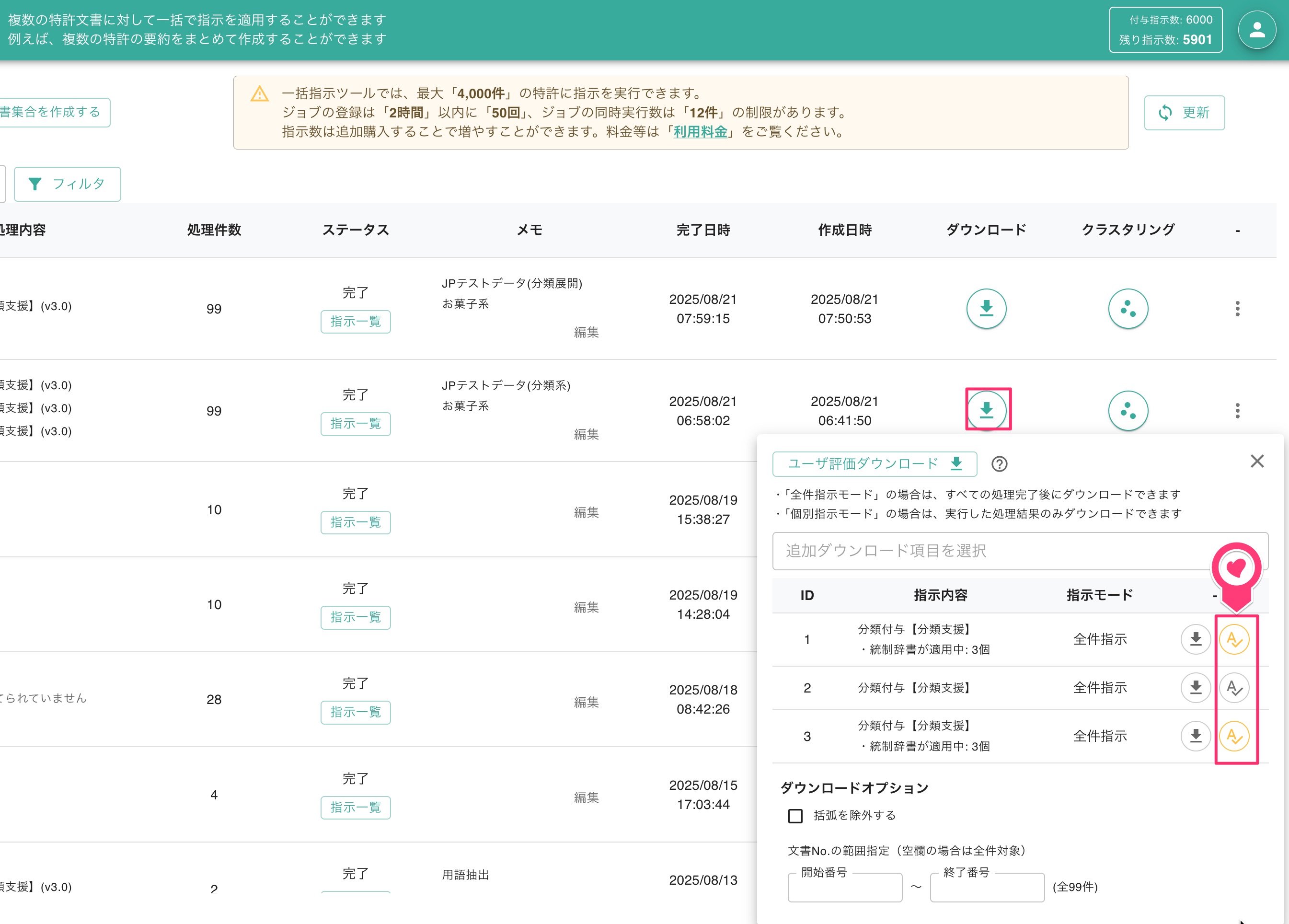This screenshot has height=924, width=1289.
Task: Download results for job created 07:50:53
Action: point(986,309)
